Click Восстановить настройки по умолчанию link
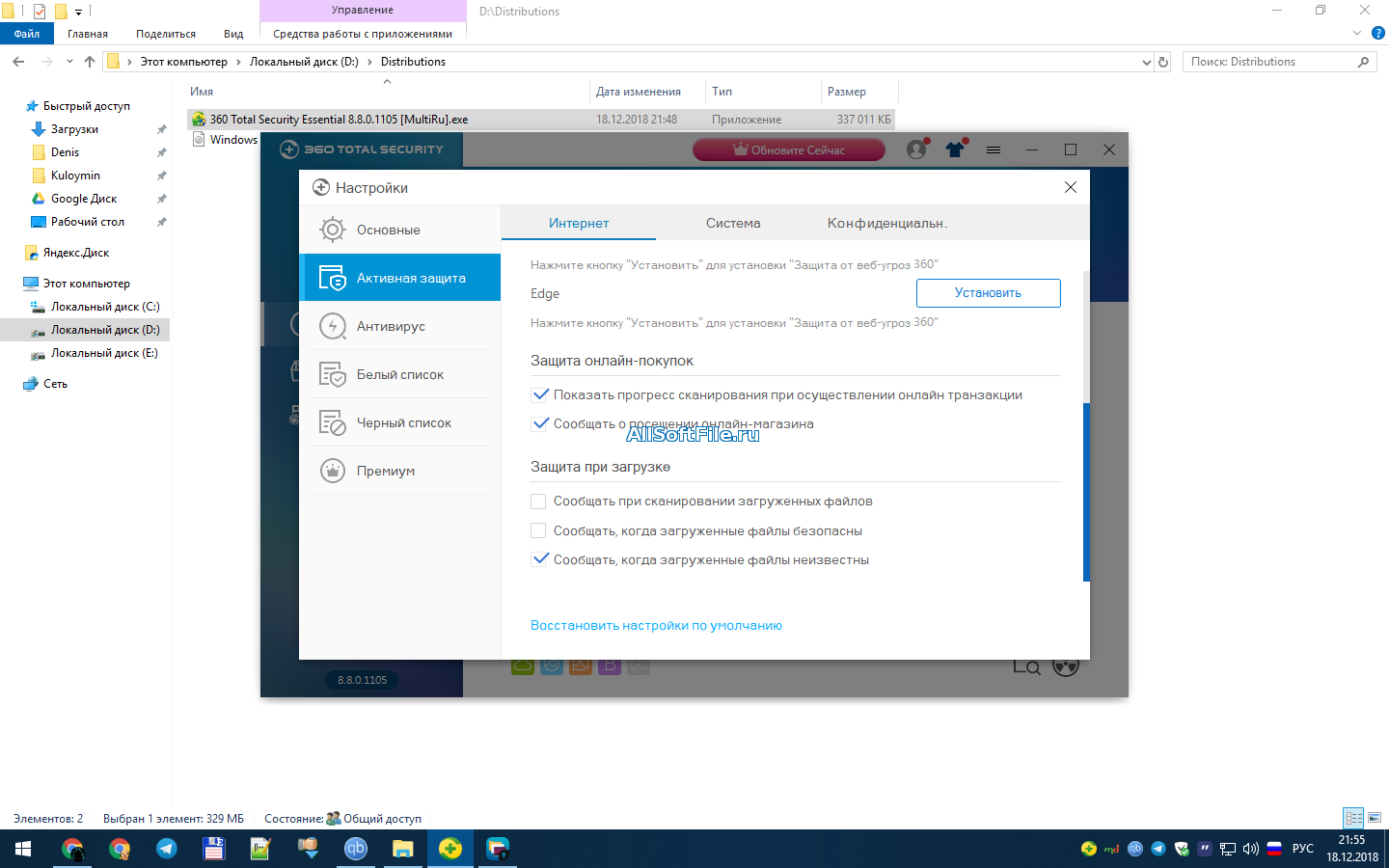Viewport: 1389px width, 868px height. [x=656, y=625]
